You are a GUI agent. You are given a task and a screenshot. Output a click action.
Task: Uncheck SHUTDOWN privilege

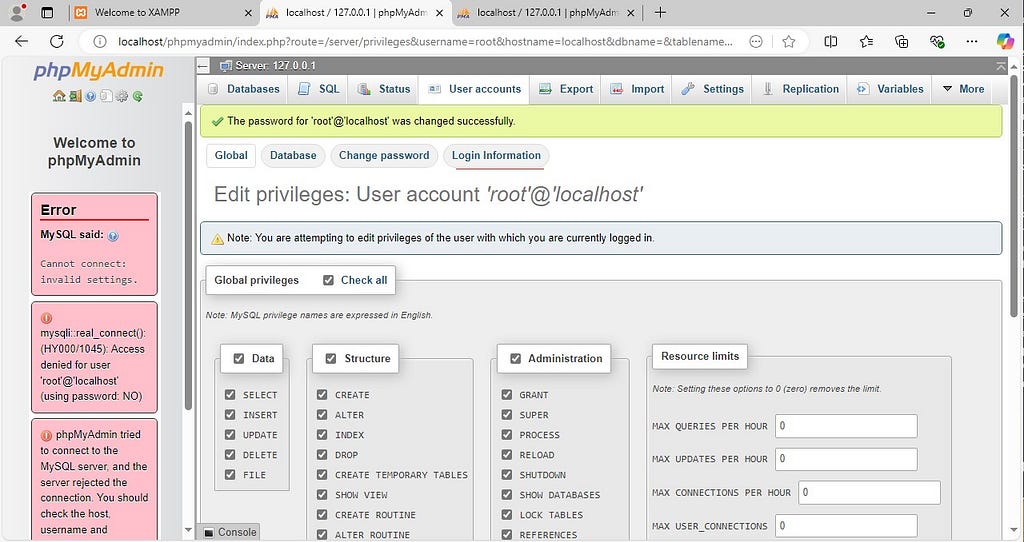point(507,475)
